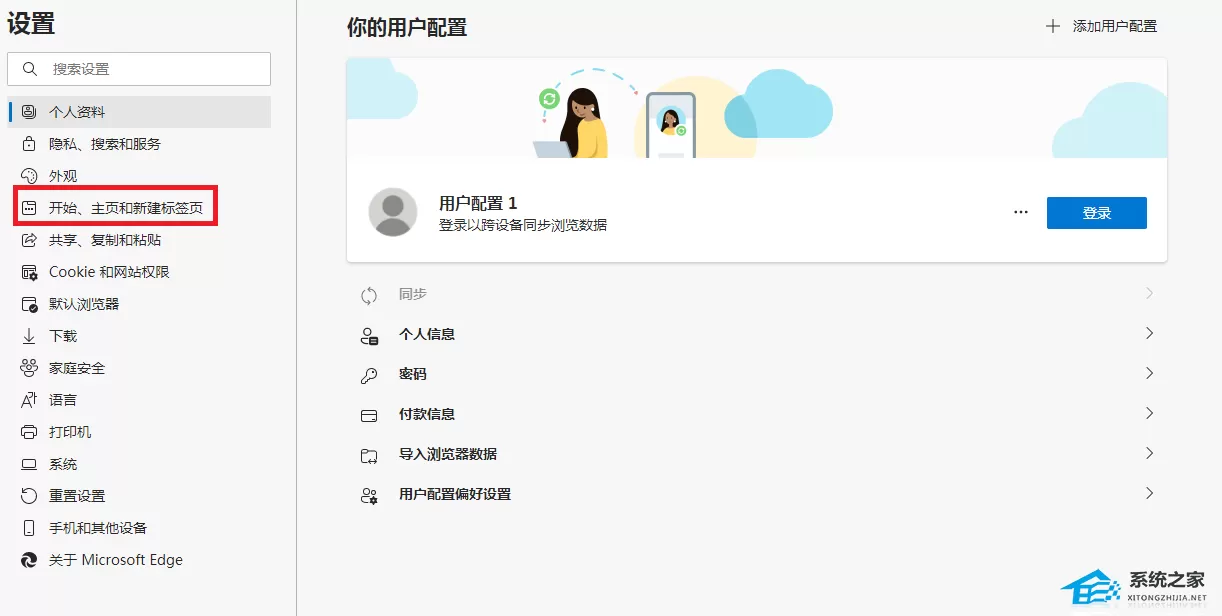Open the 打印机 printer icon entry
Viewport: 1222px width, 616px height.
(x=29, y=432)
